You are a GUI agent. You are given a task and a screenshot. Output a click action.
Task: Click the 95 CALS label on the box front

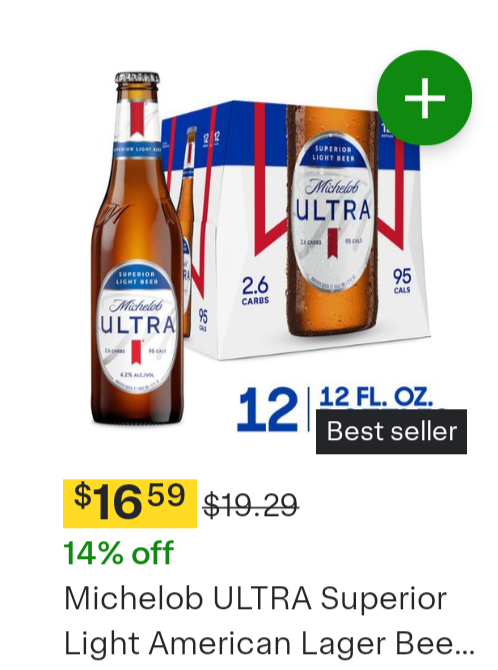click(x=402, y=280)
